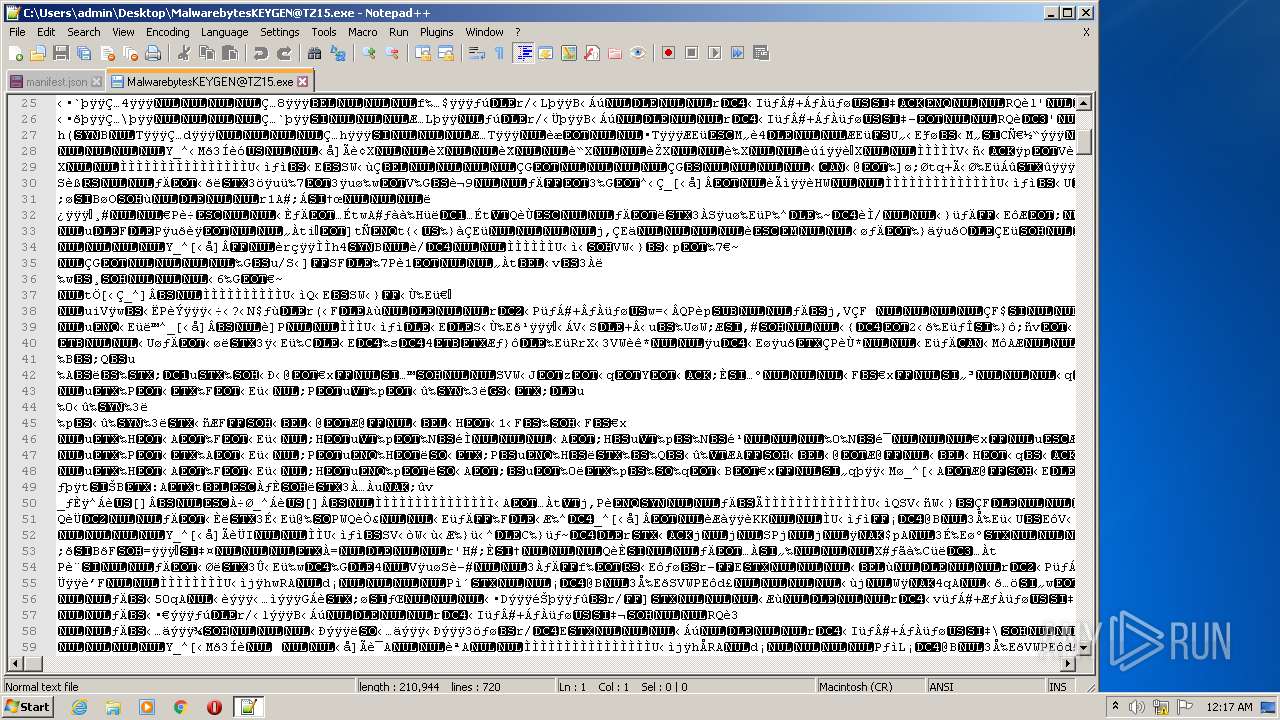
Task: Close the MalwarebytesKEYGEN@TZ15.exe tab
Action: coord(303,81)
